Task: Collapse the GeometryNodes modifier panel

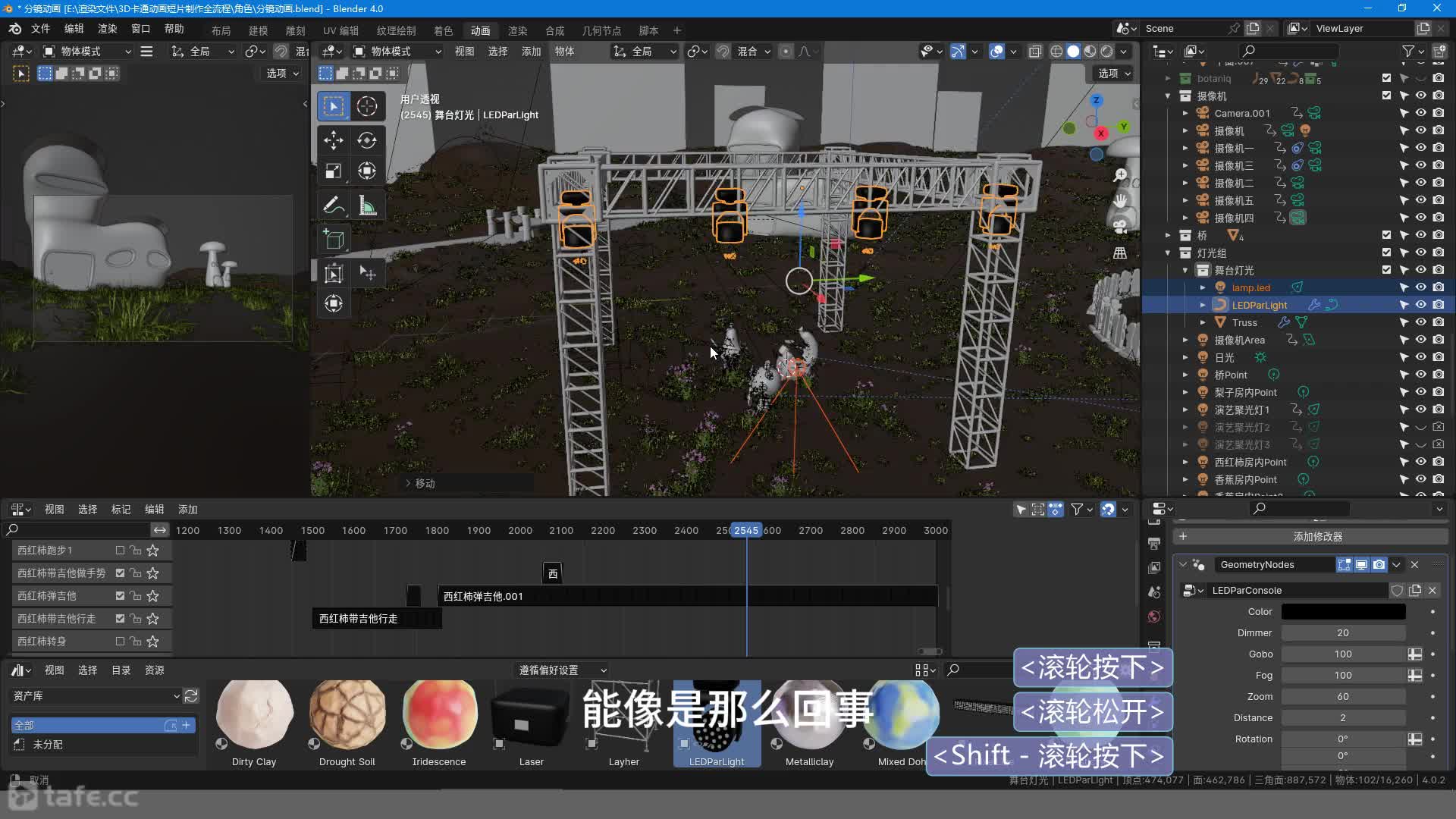Action: (1183, 565)
